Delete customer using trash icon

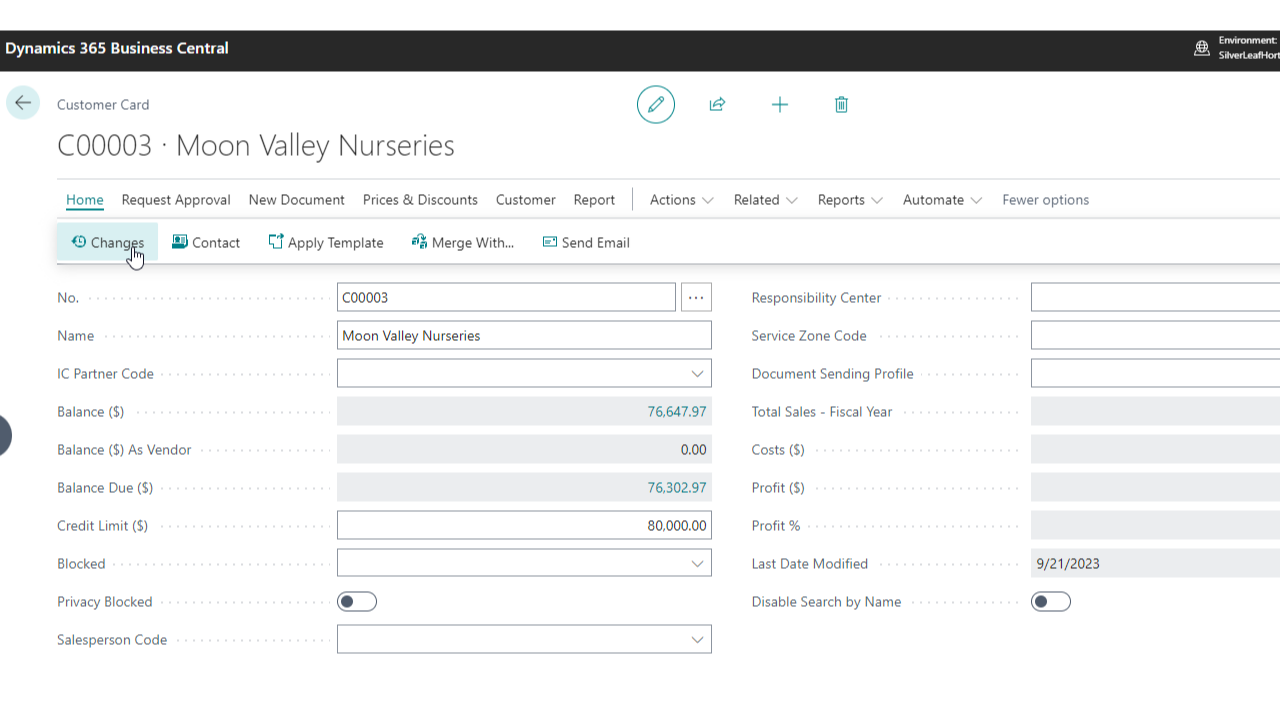(841, 104)
